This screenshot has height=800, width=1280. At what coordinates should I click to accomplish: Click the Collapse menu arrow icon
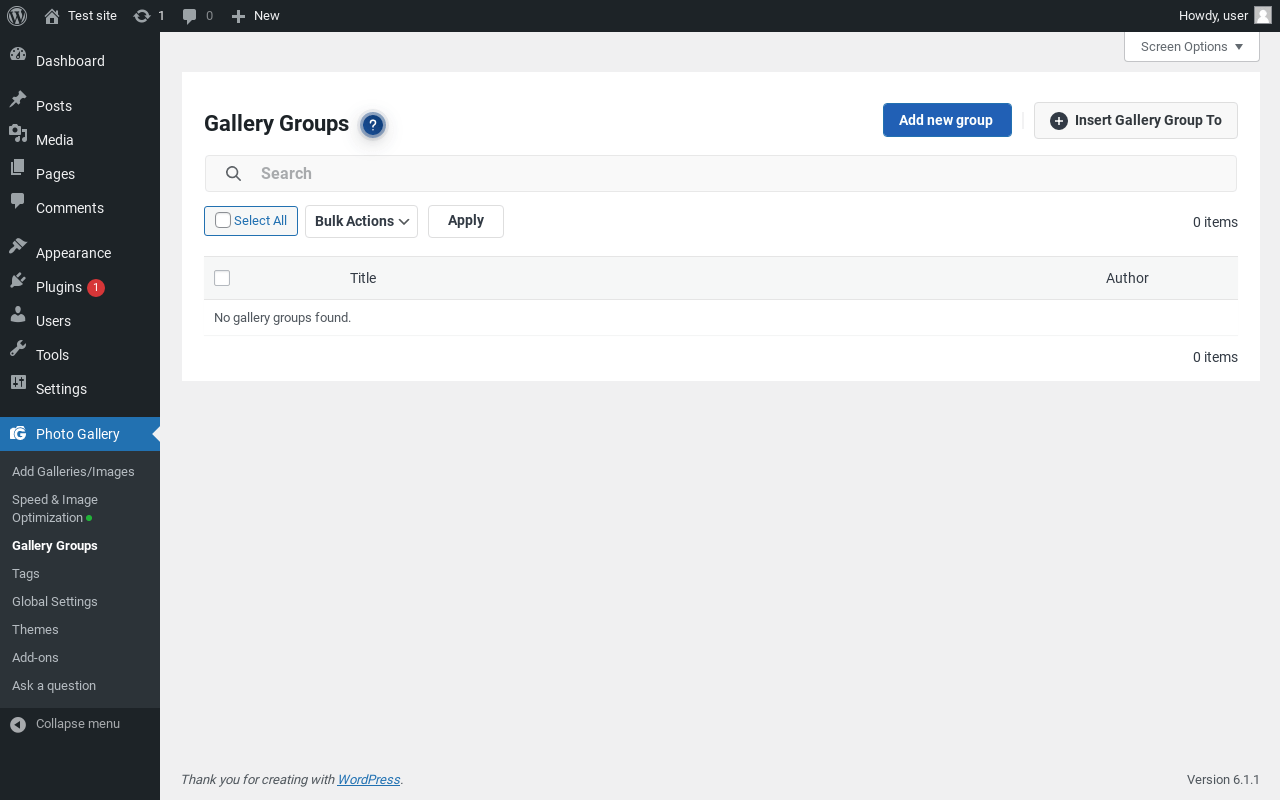(18, 724)
